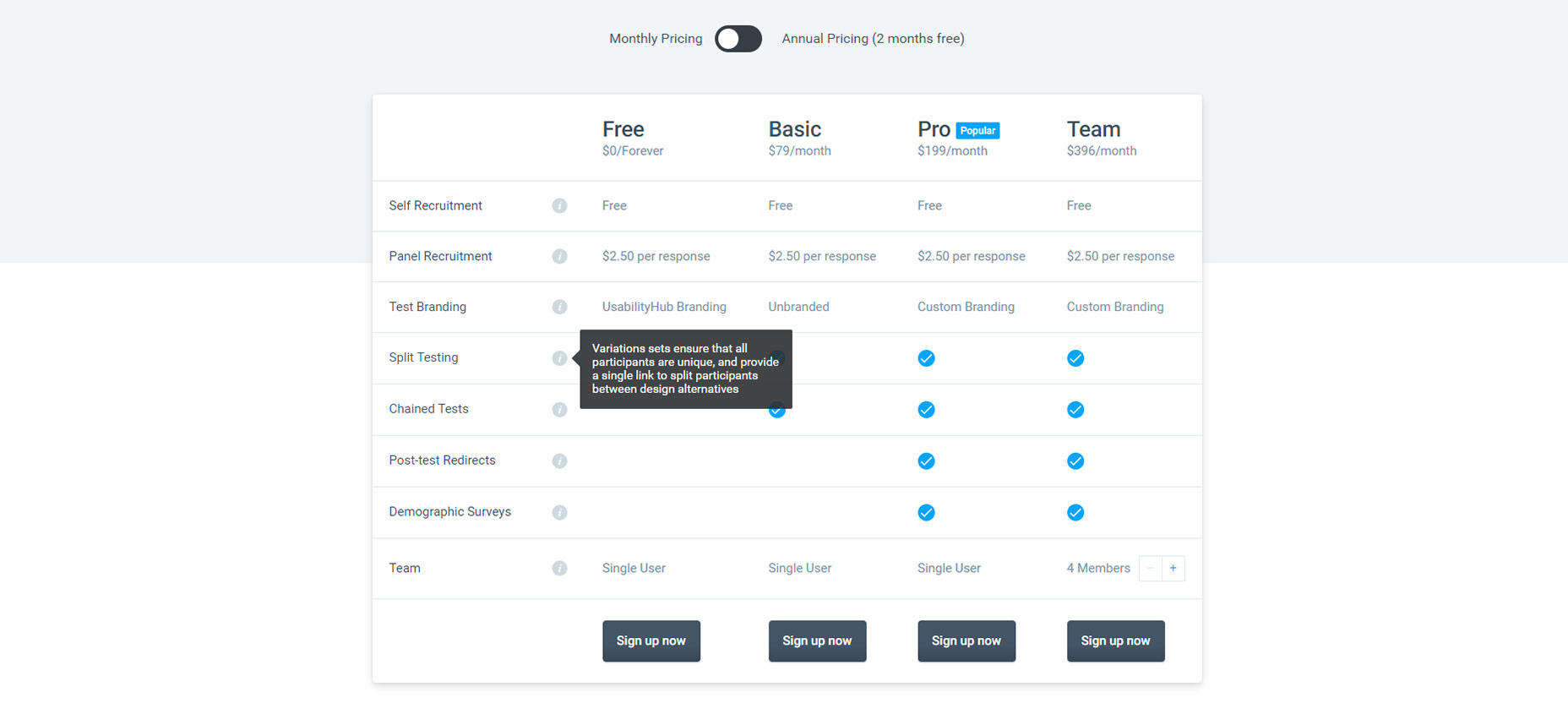Click the Self Recruitment row label
Screen dimensions: 1568x714
[x=435, y=205]
